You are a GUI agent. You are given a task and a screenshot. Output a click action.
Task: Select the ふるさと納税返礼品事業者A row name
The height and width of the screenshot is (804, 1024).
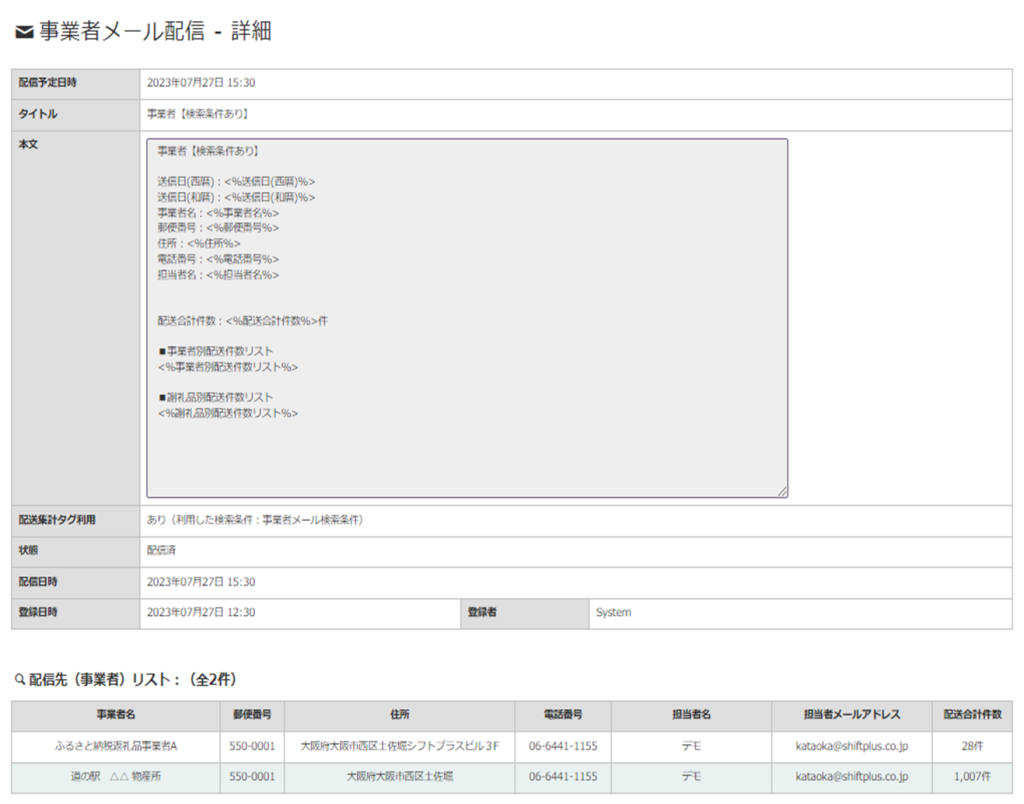click(x=115, y=746)
